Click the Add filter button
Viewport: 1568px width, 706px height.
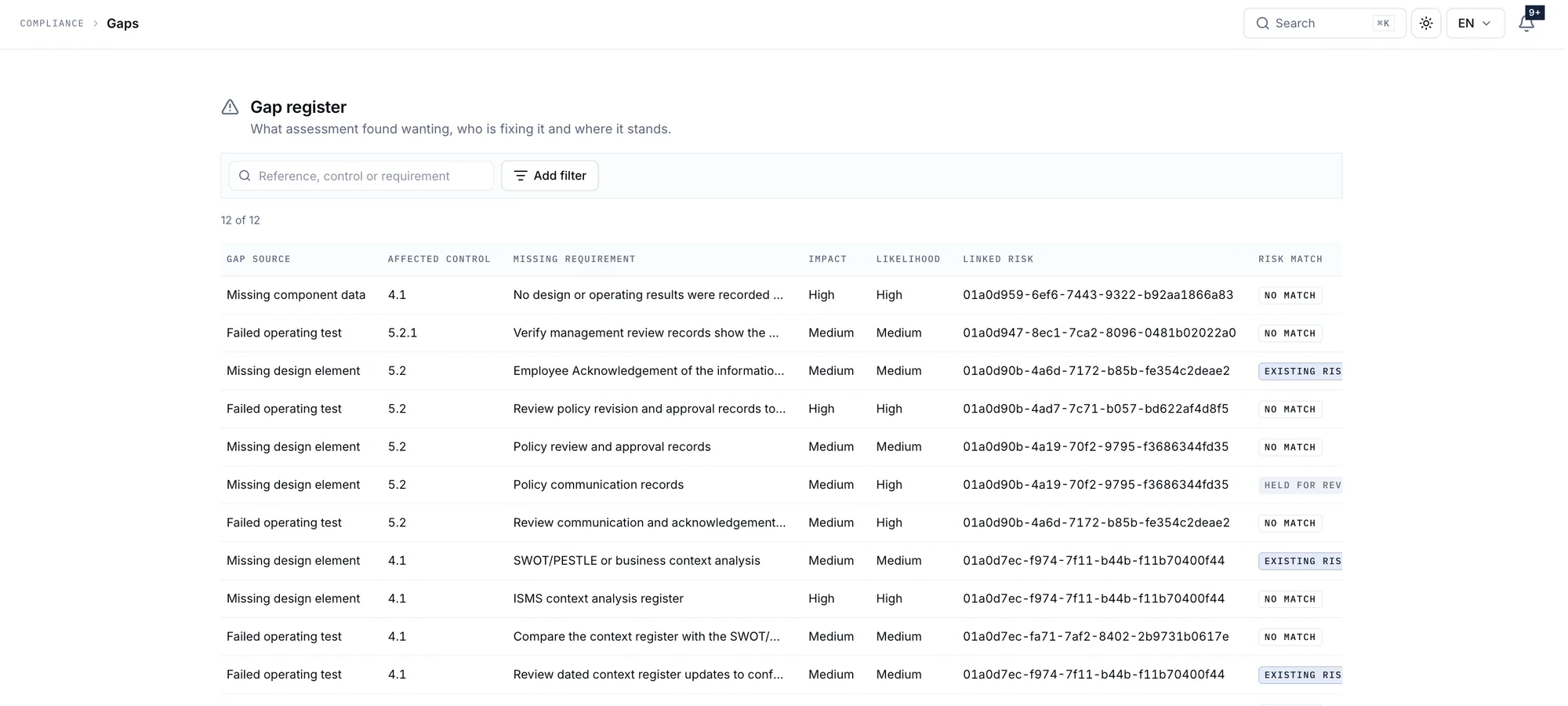[x=550, y=176]
